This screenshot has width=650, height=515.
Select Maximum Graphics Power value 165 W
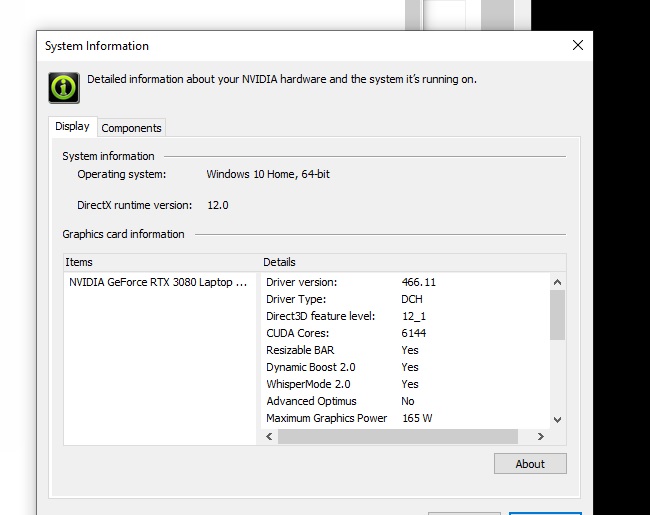pos(417,418)
